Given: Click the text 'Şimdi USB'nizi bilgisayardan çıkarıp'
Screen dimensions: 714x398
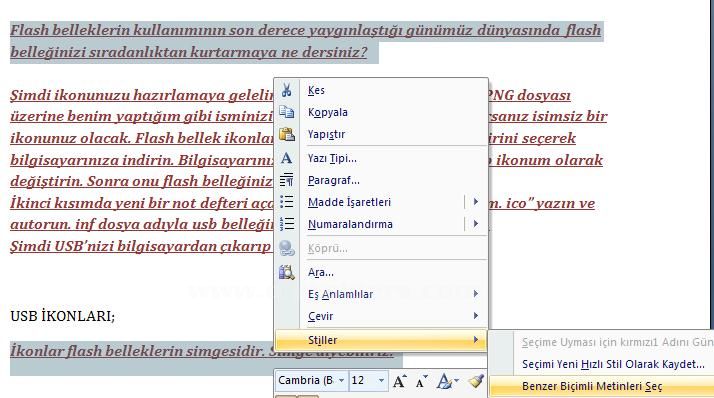Looking at the screenshot, I should pos(140,246).
